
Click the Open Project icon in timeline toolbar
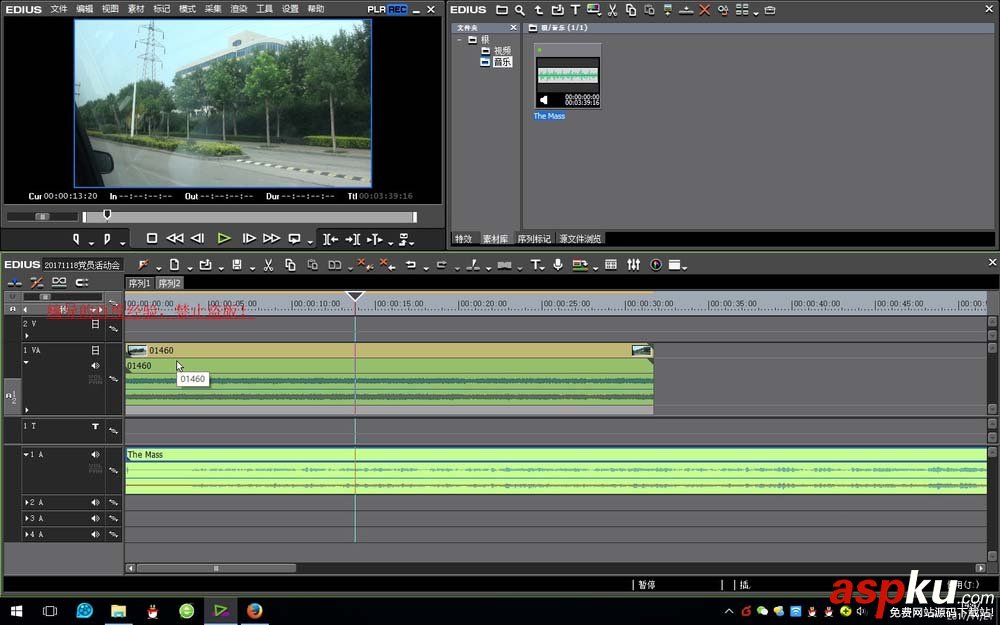click(205, 265)
